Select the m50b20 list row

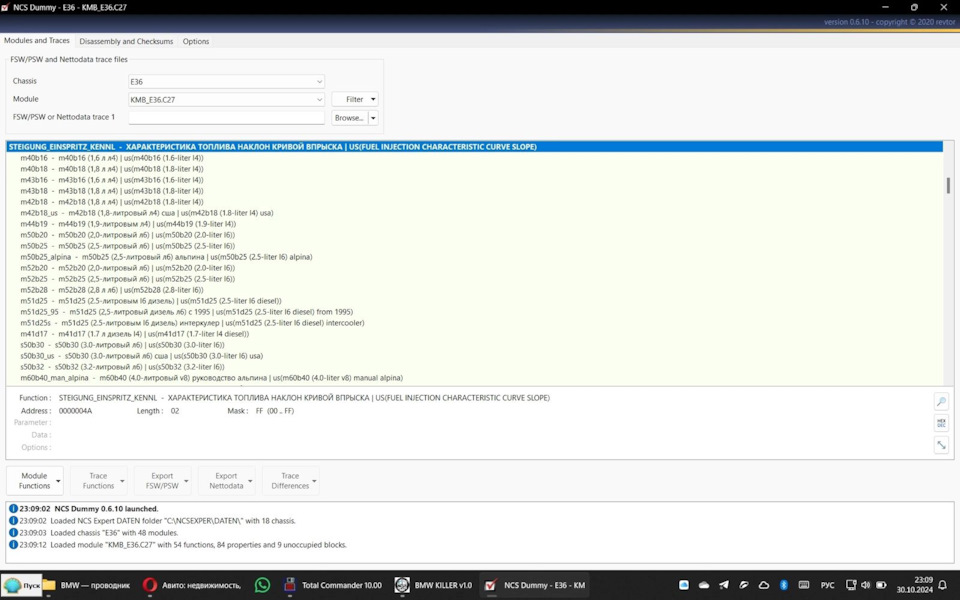coord(474,235)
